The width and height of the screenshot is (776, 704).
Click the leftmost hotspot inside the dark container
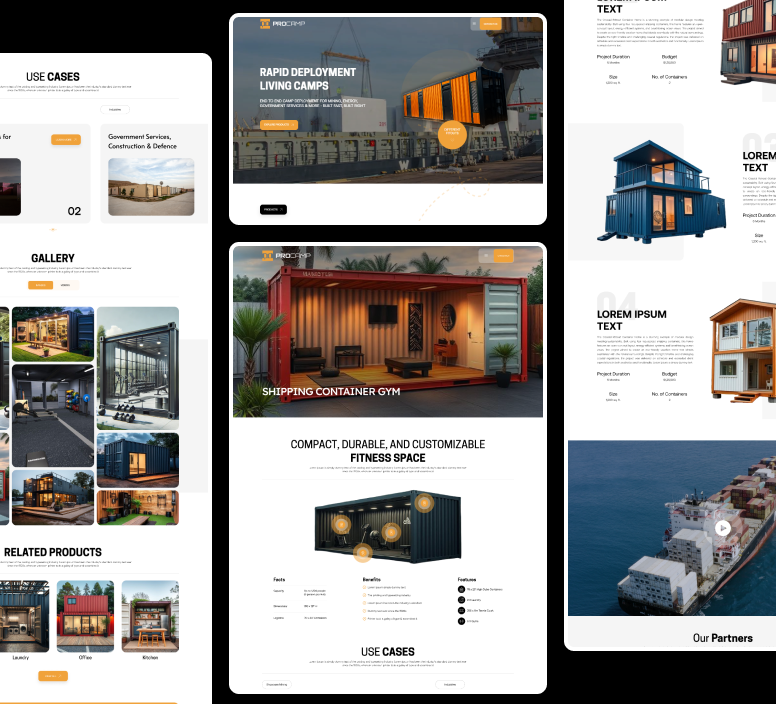[x=341, y=524]
